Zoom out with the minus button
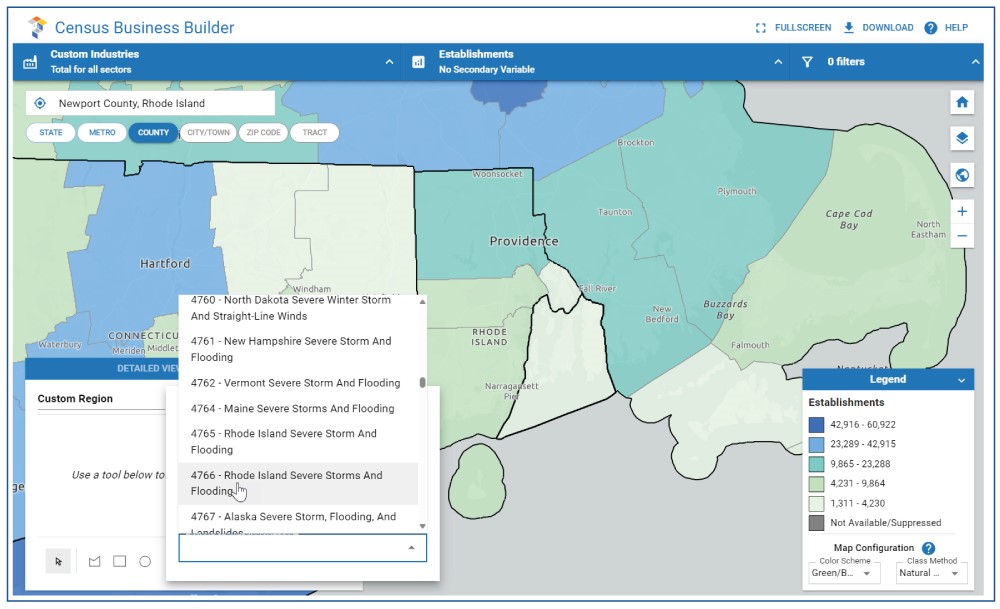Image resolution: width=1000 pixels, height=609 pixels. point(962,236)
